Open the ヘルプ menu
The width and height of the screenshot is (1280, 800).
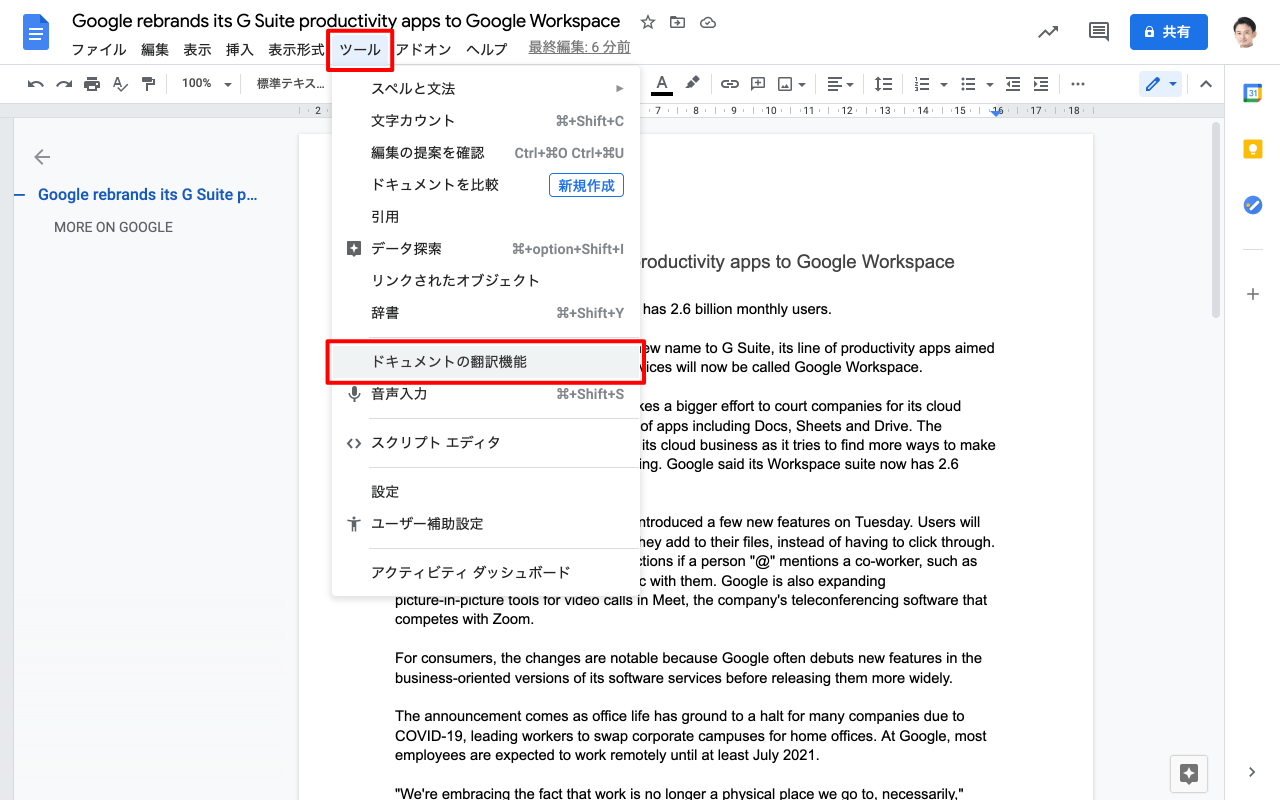point(486,49)
